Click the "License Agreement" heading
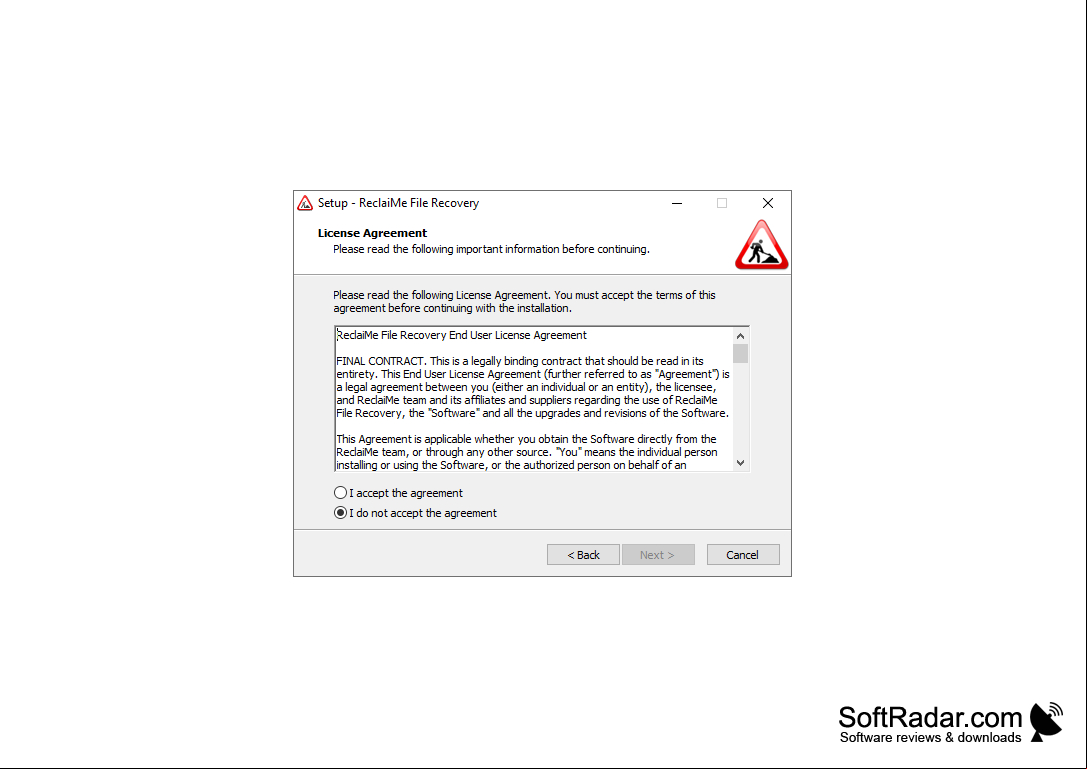 tap(372, 233)
